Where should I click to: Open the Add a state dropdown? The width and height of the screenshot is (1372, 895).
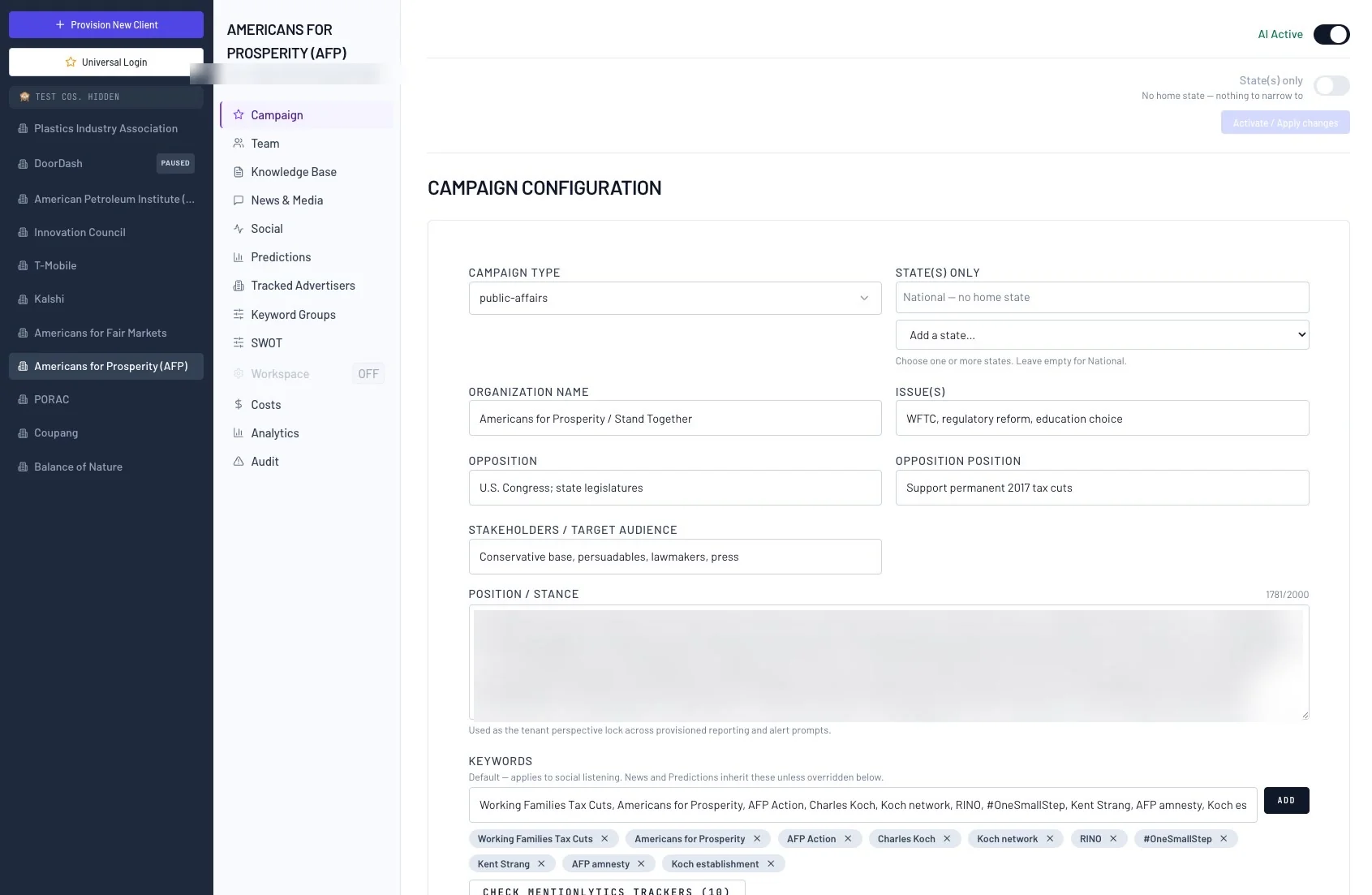tap(1102, 335)
